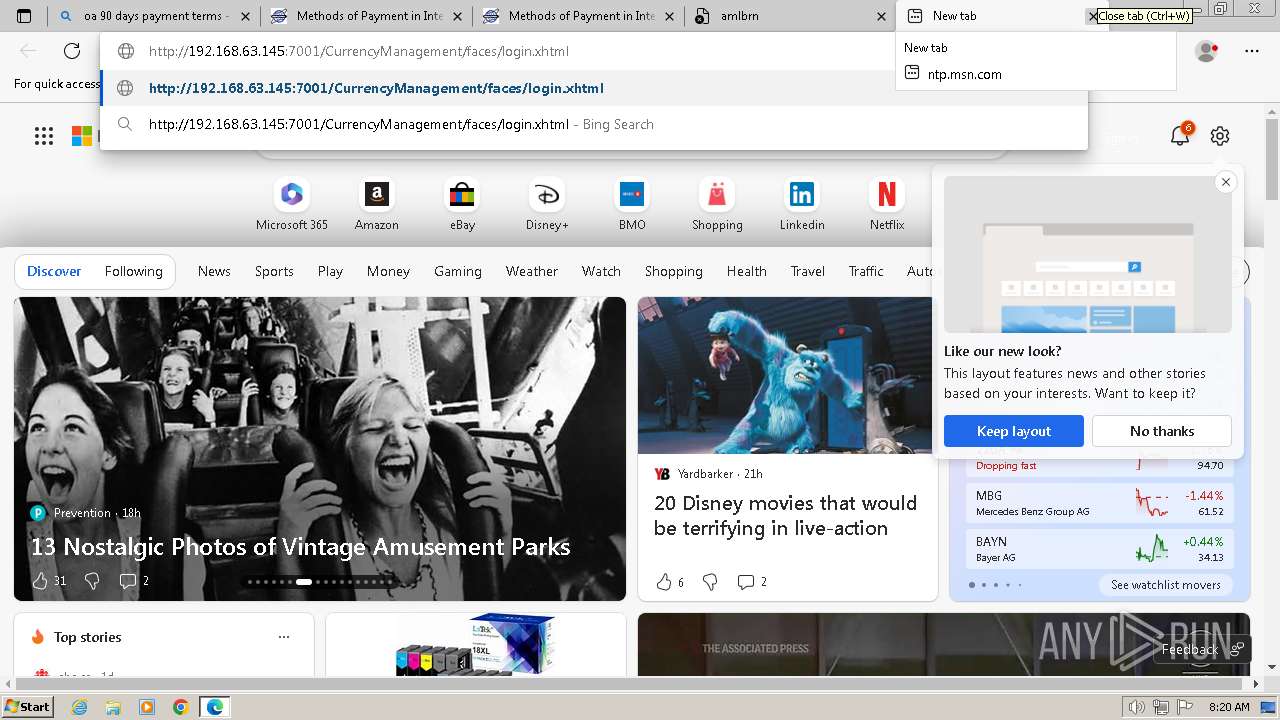Open 13 Nostalgic Photos of Vintage Amusement Parks
The width and height of the screenshot is (1280, 720).
(301, 547)
